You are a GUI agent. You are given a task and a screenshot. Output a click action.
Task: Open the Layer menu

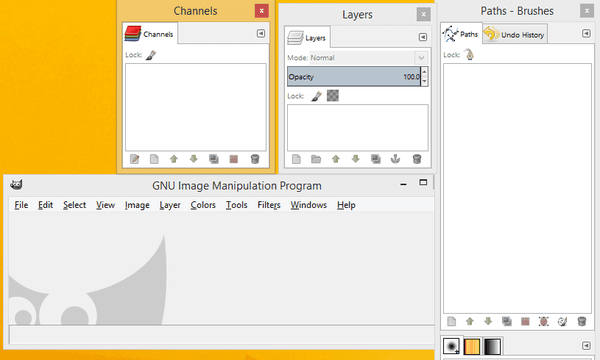click(x=170, y=205)
